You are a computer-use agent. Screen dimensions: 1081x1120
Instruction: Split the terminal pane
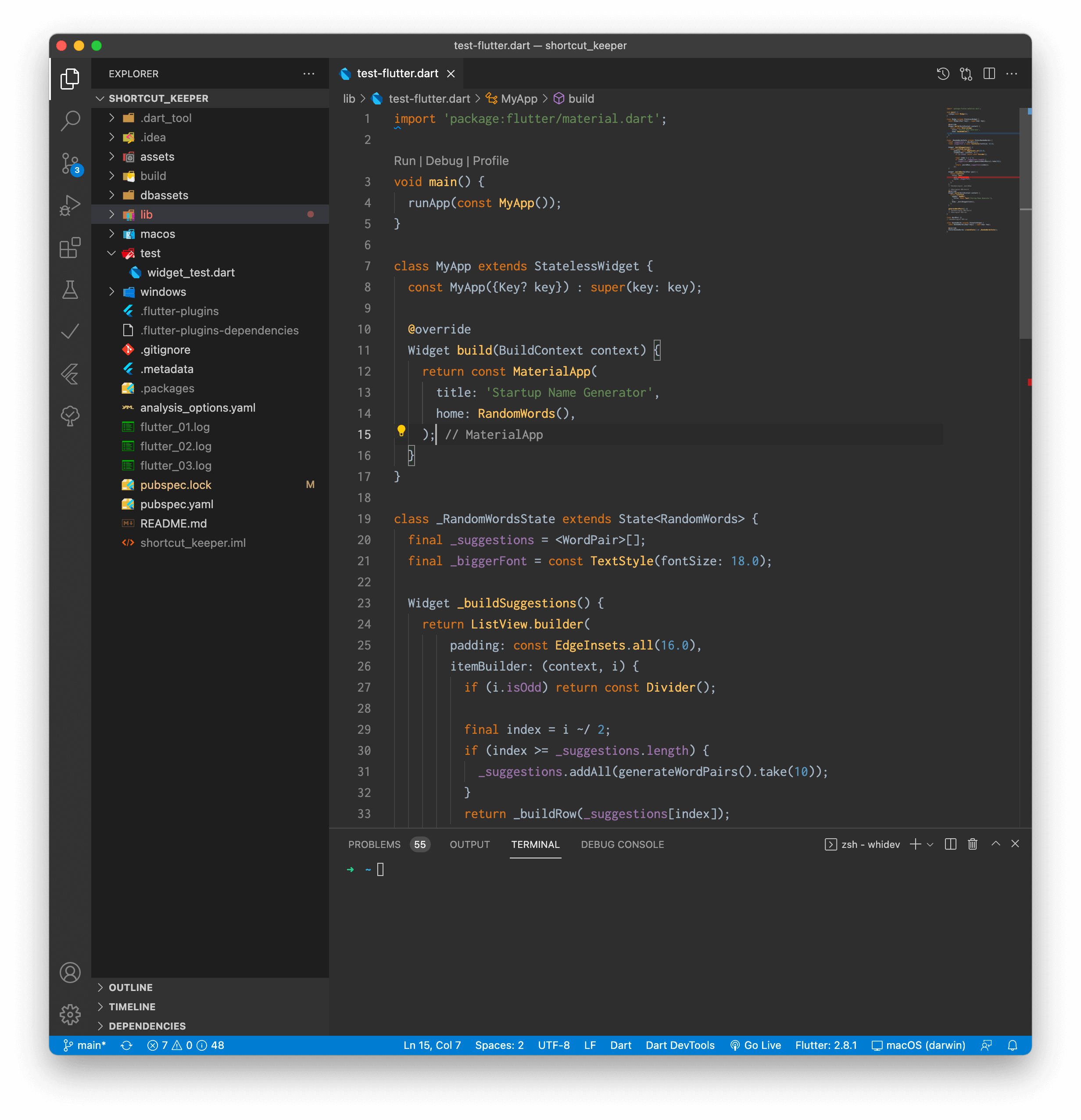click(950, 844)
